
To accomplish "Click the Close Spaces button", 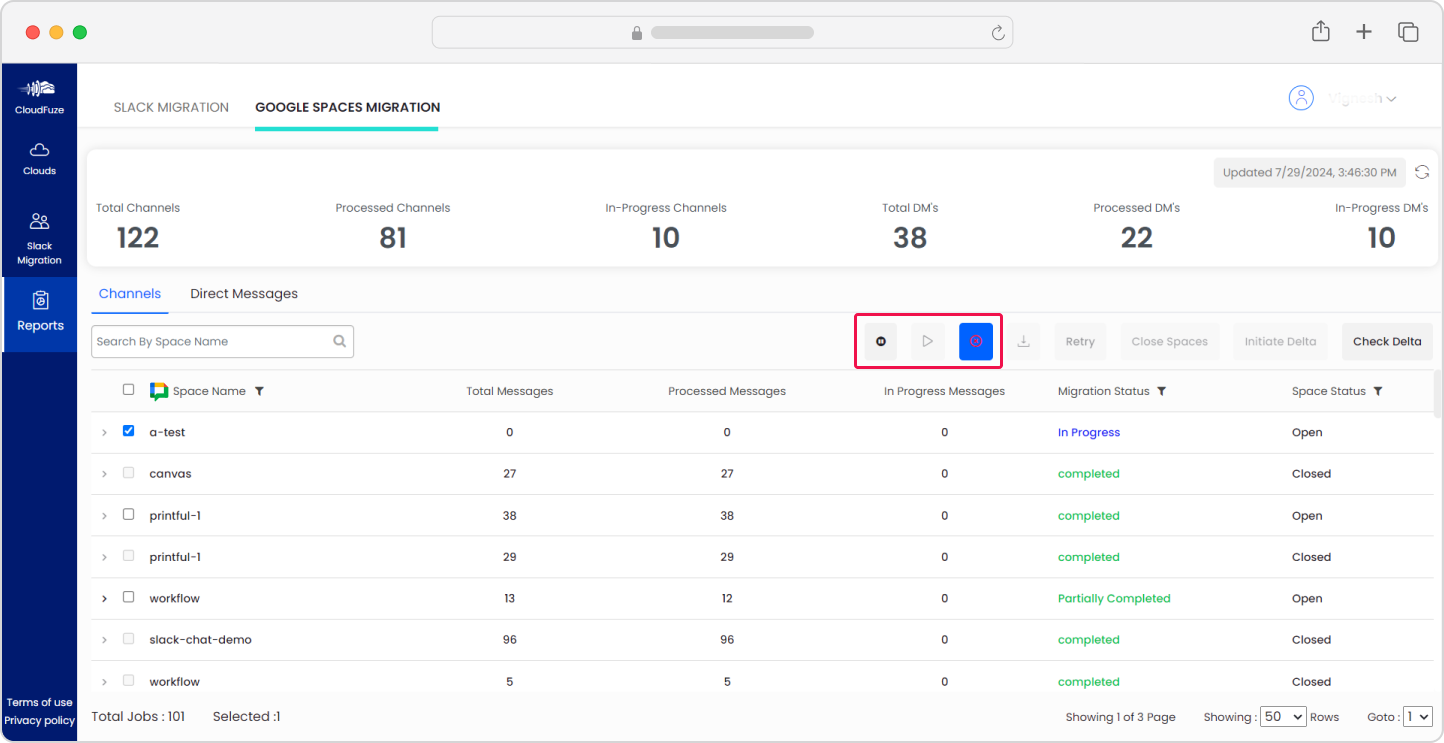I will pyautogui.click(x=1169, y=341).
